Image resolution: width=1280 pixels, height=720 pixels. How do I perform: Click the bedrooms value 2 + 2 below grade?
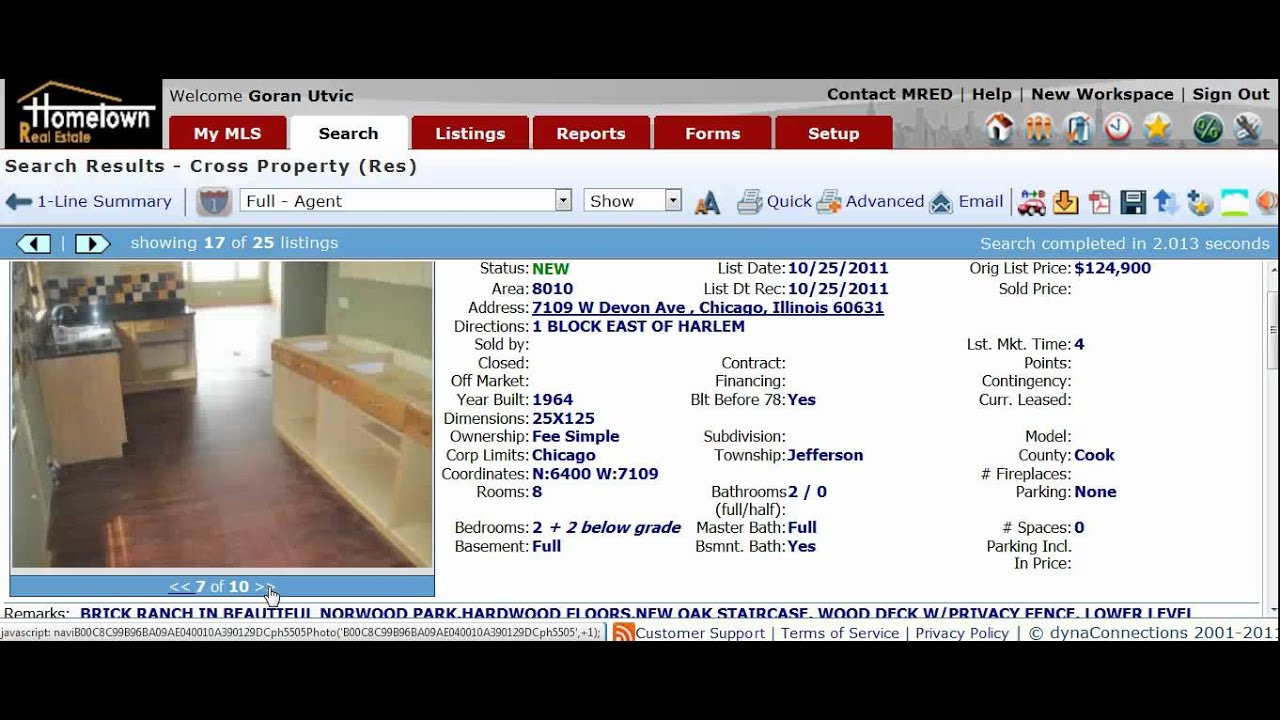point(606,527)
